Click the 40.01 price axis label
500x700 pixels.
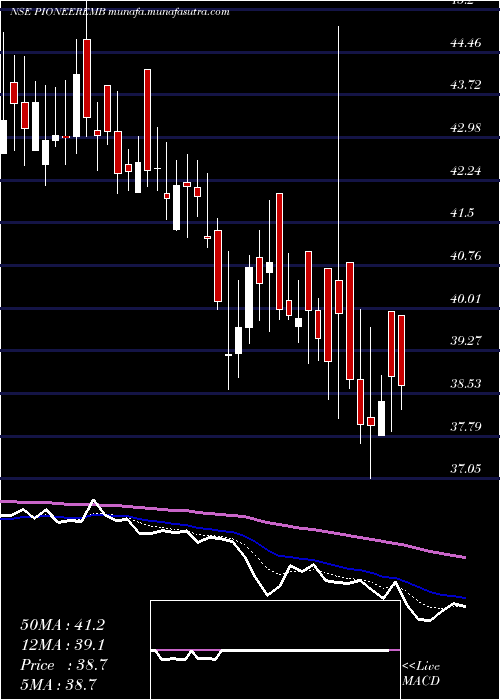click(x=466, y=298)
